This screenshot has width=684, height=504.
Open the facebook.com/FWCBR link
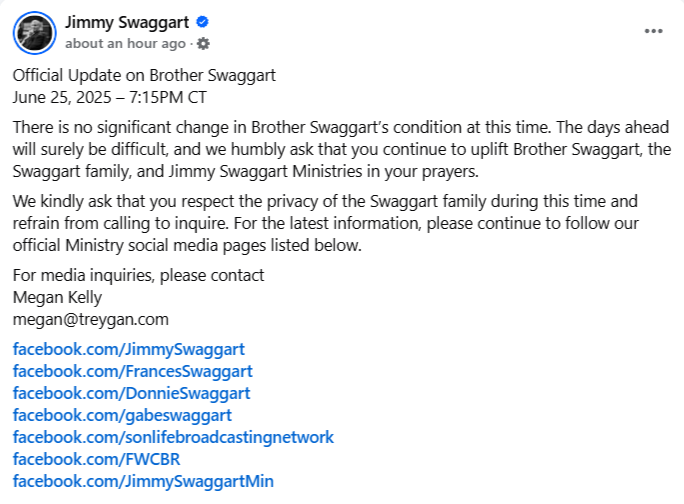(96, 459)
